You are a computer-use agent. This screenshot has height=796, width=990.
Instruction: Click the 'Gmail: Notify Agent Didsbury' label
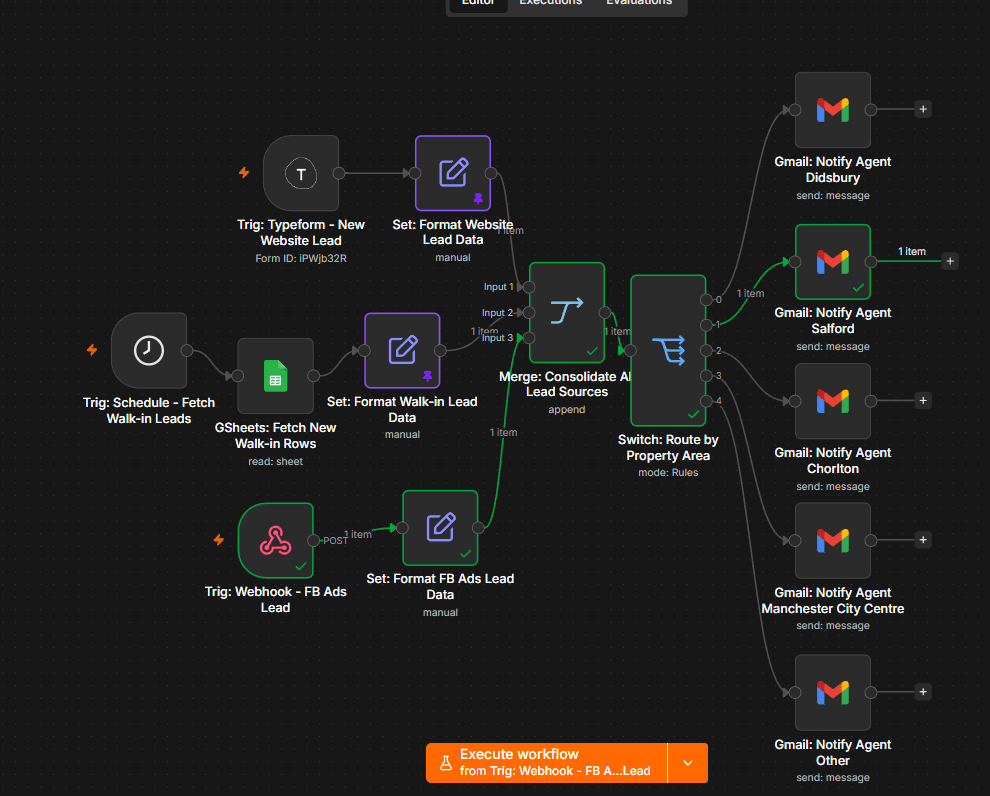coord(833,169)
